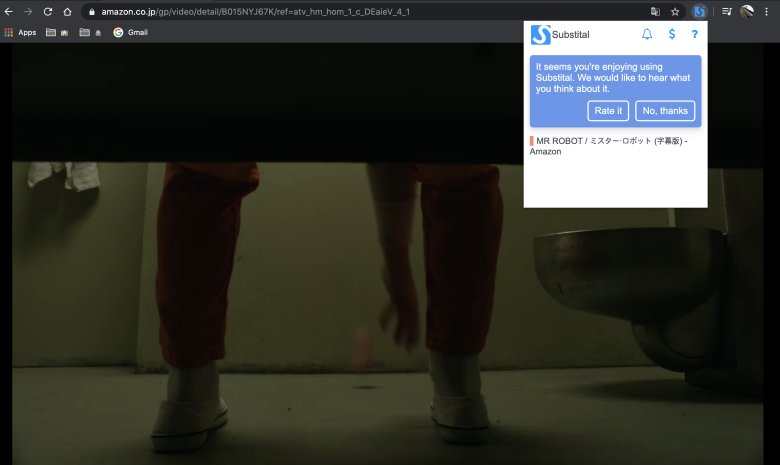Open the Chrome three-dot menu

(x=766, y=11)
